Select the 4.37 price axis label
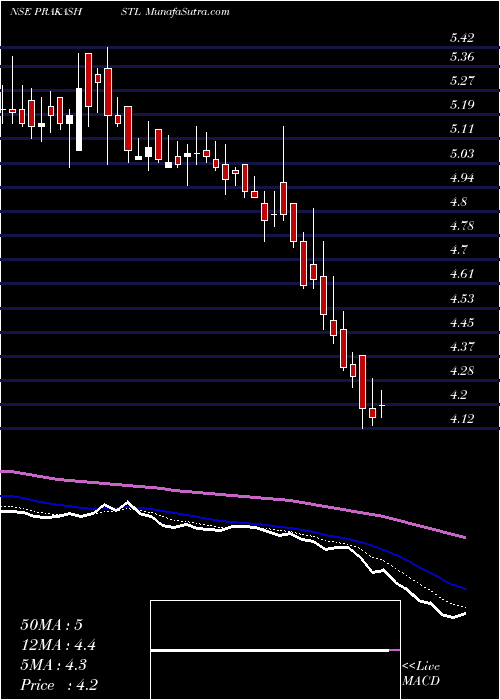This screenshot has width=500, height=700. pos(462,346)
